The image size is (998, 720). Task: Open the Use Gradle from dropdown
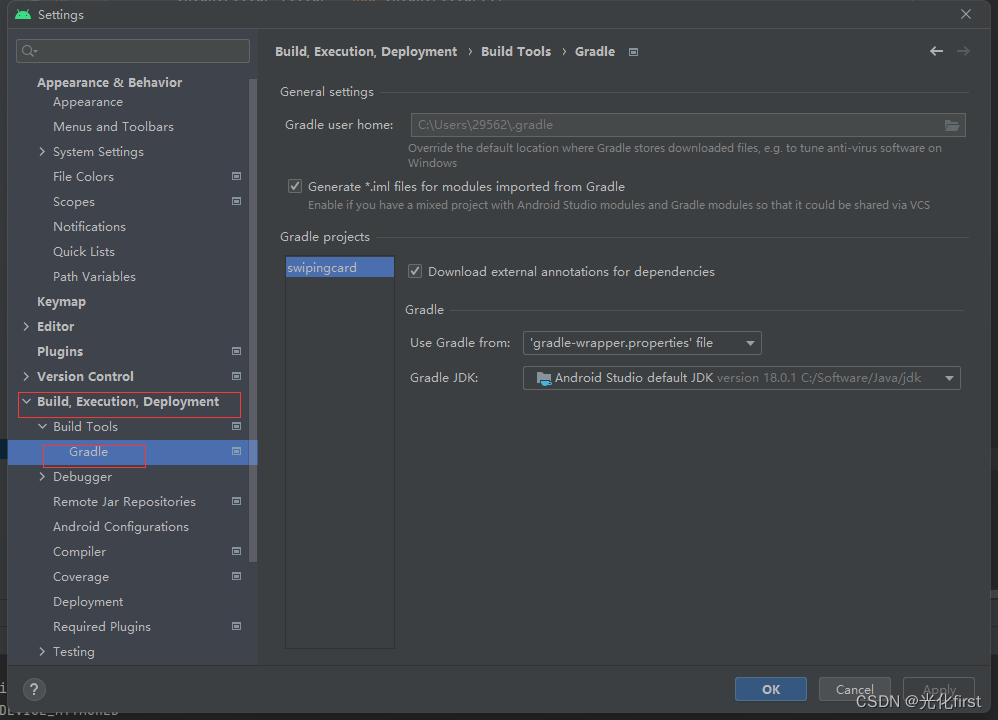(x=642, y=343)
